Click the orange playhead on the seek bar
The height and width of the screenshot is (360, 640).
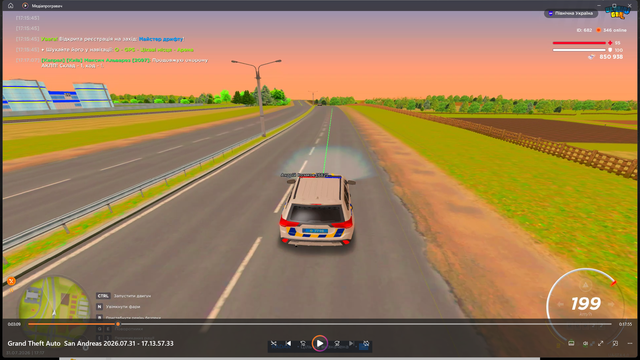click(x=118, y=324)
